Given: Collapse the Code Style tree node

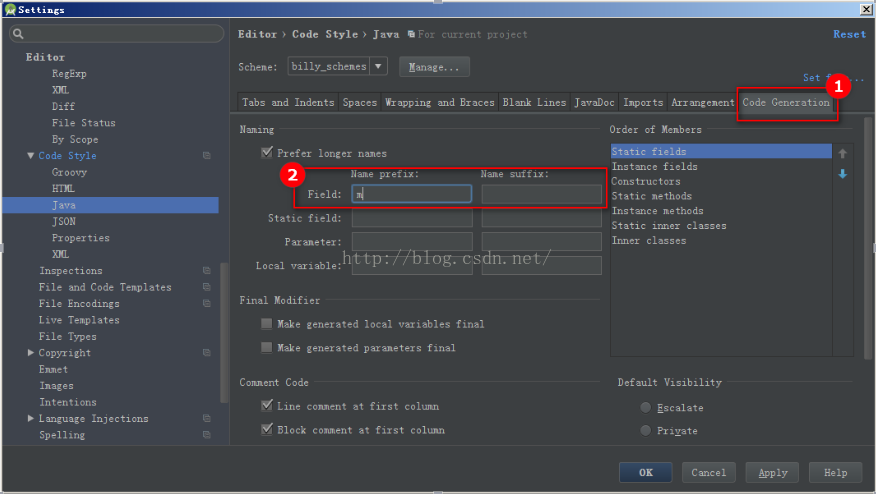Looking at the screenshot, I should (31, 155).
